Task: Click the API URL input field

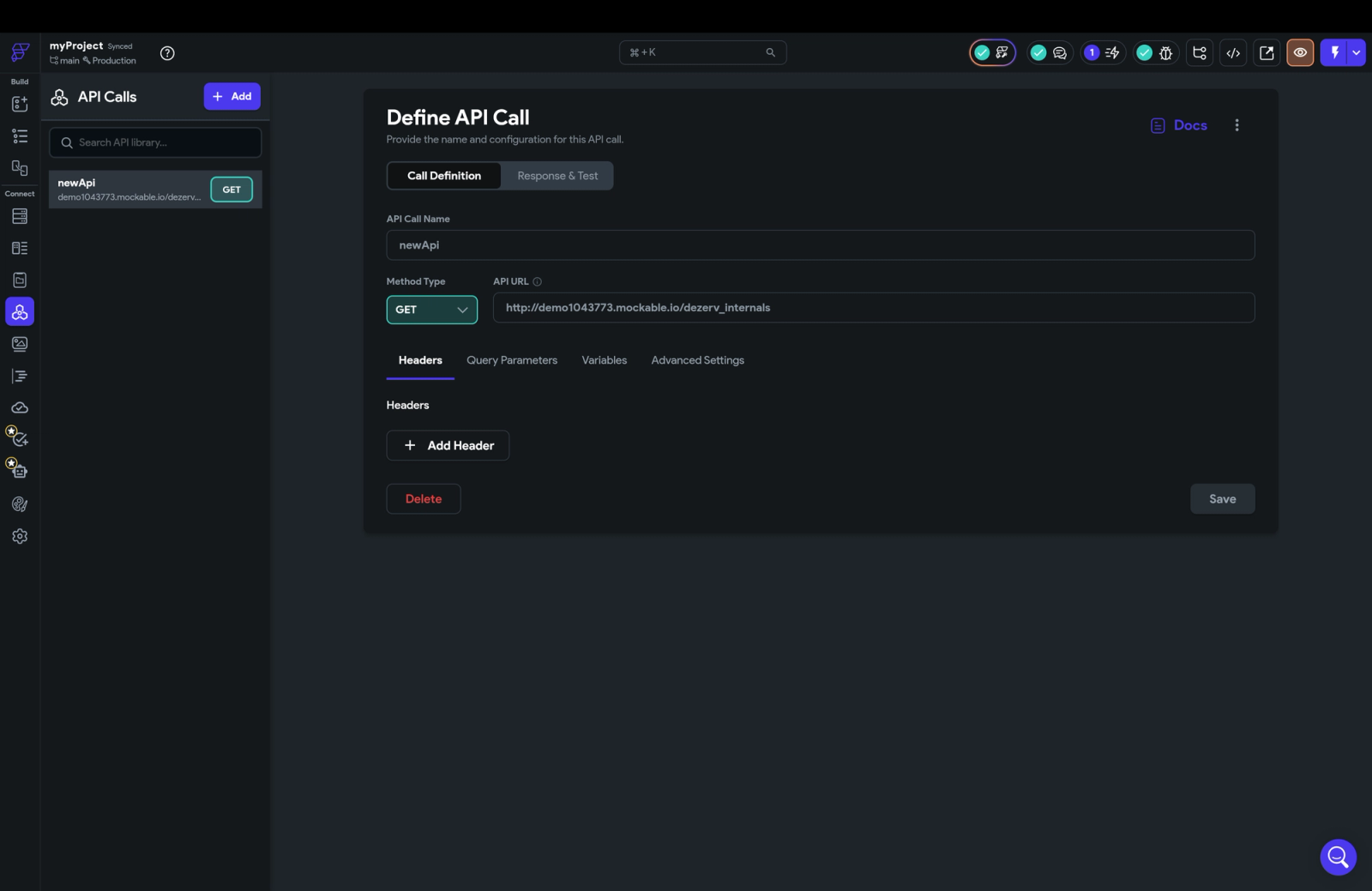Action: coord(874,308)
